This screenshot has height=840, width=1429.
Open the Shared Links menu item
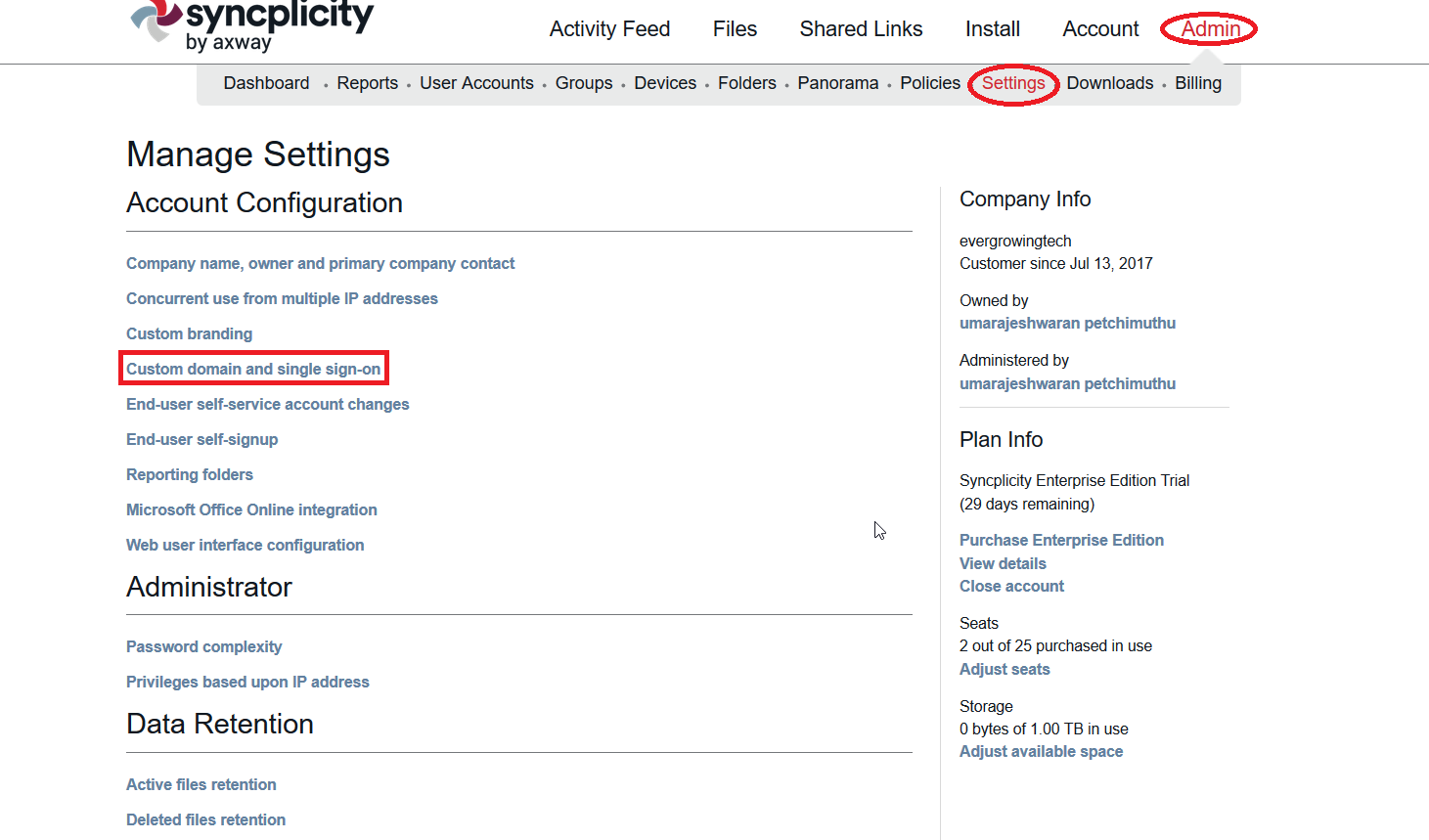click(x=861, y=29)
